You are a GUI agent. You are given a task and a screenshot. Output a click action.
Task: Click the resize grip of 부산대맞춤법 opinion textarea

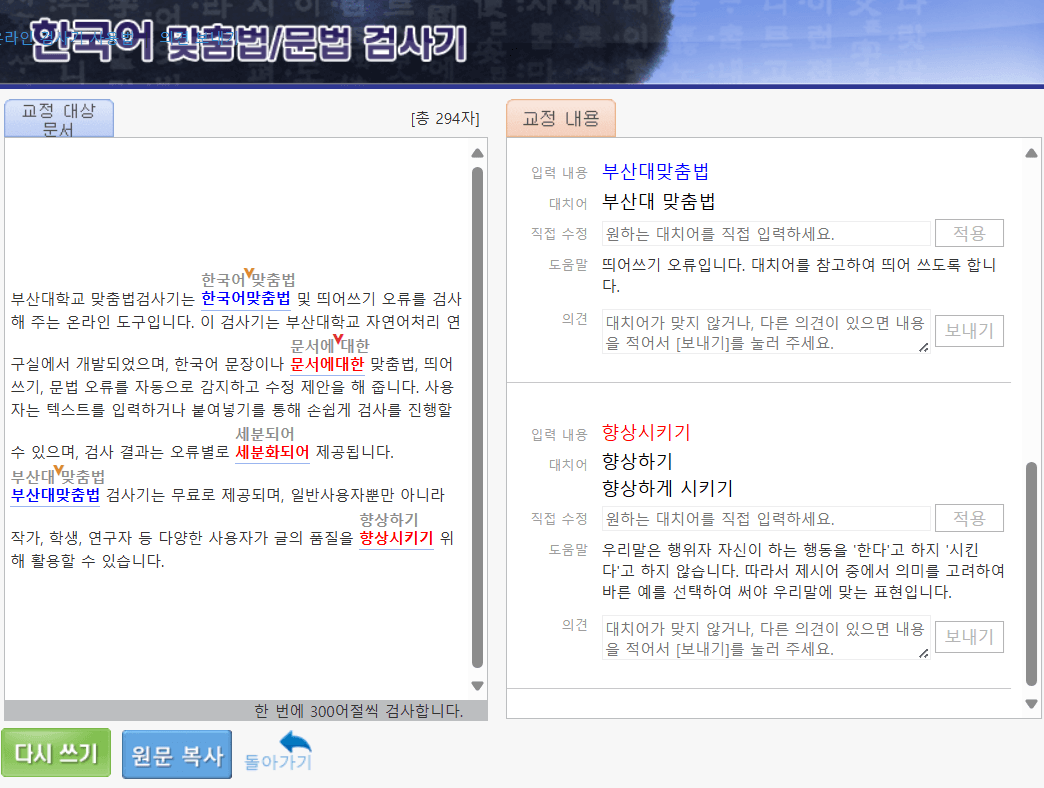(x=923, y=347)
